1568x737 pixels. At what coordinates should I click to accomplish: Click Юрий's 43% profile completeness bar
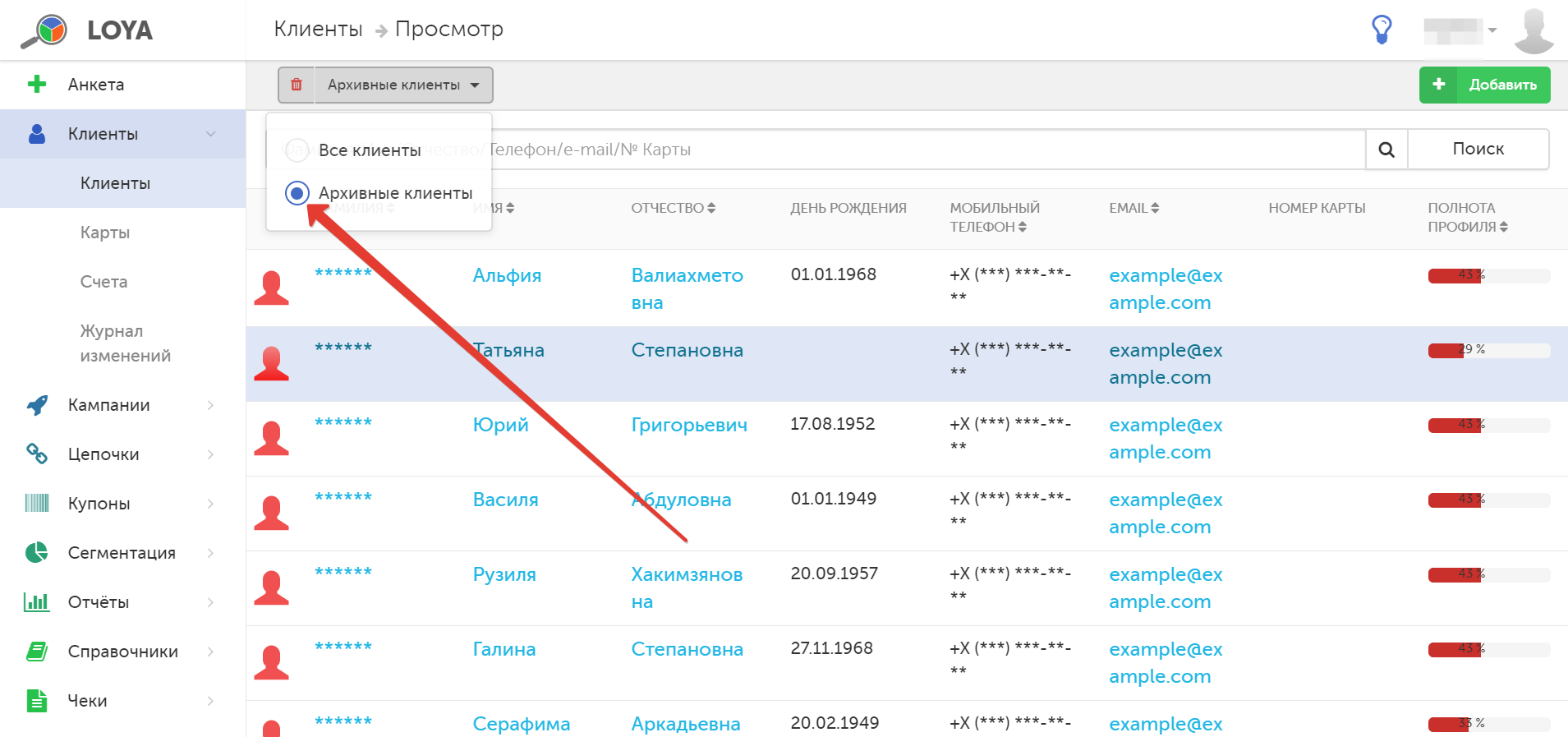point(1488,425)
